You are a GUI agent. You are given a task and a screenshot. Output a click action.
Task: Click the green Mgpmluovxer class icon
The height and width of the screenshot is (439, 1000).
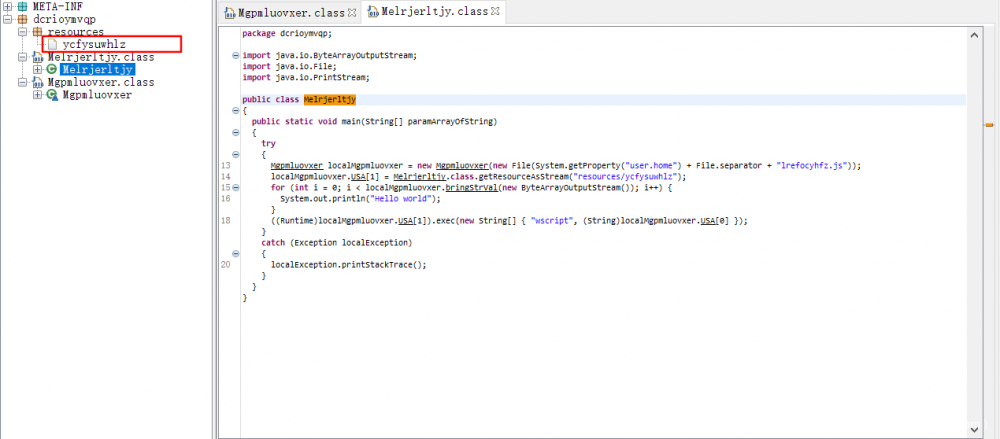click(x=52, y=95)
